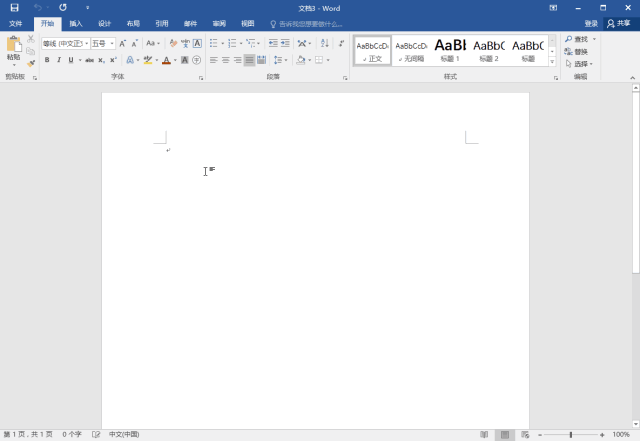The height and width of the screenshot is (441, 640).
Task: Toggle Justify alignment button
Action: pos(249,60)
